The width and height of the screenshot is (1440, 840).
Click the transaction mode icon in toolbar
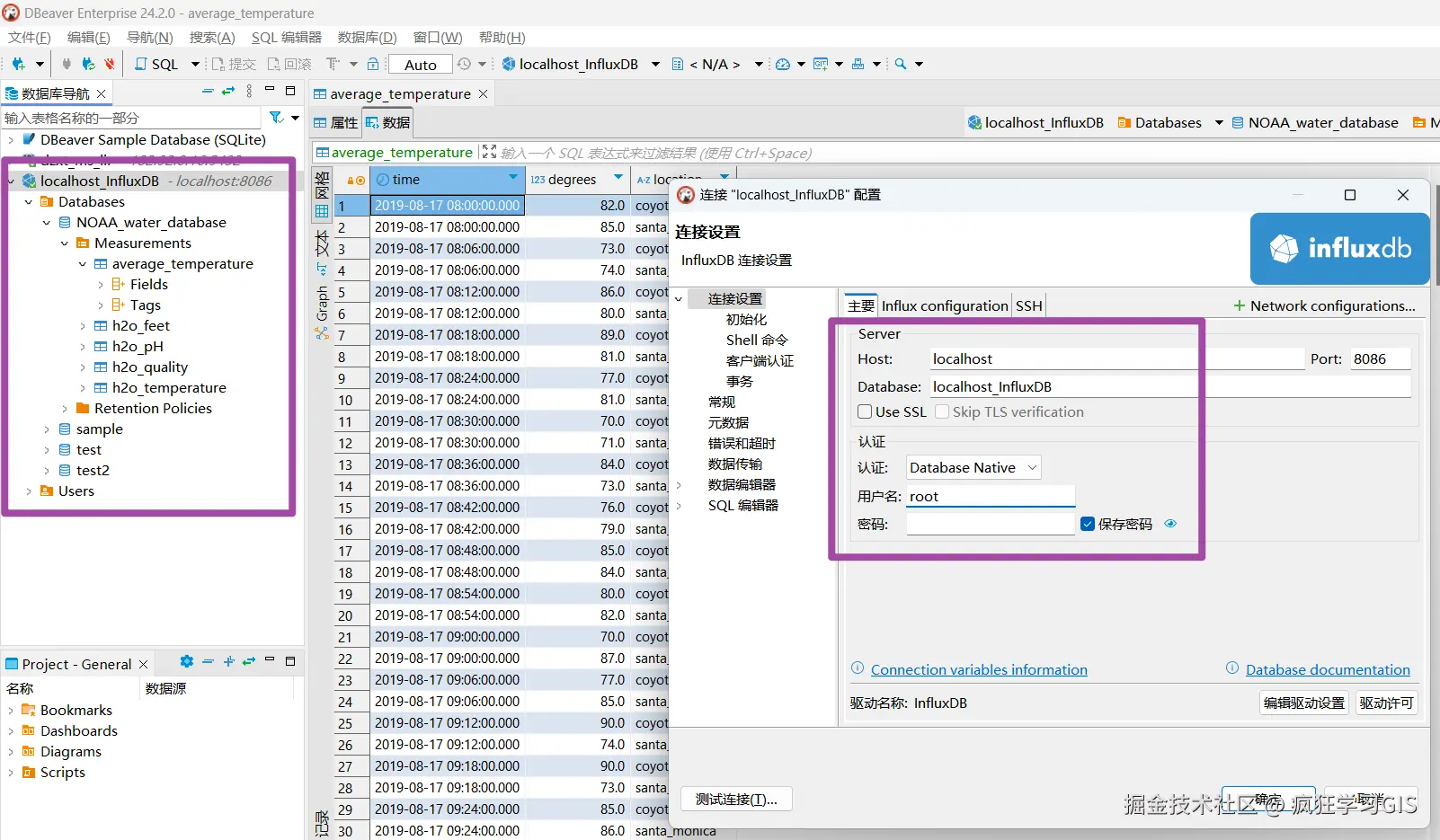point(333,64)
